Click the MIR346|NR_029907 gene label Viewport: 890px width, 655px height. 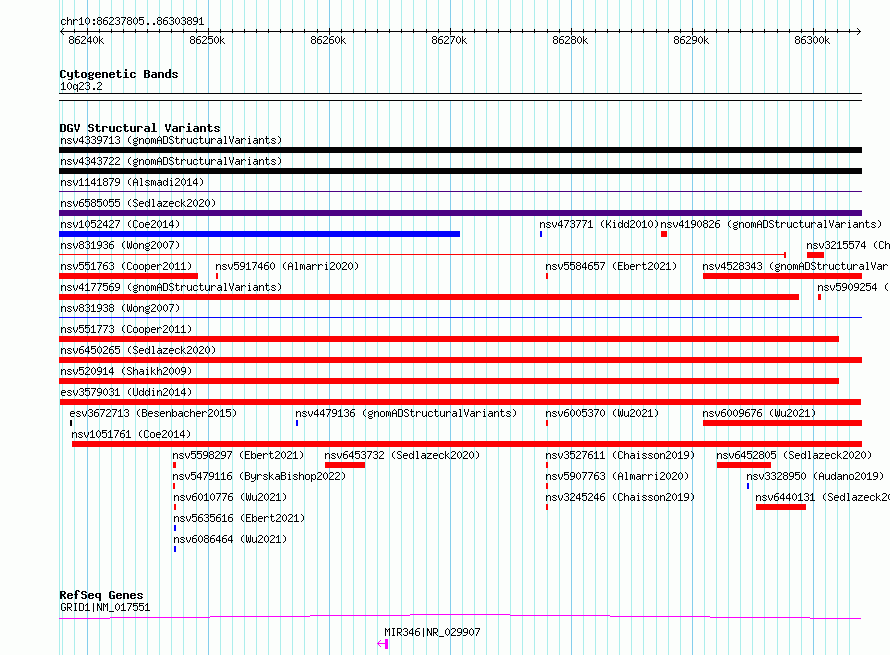coord(432,632)
